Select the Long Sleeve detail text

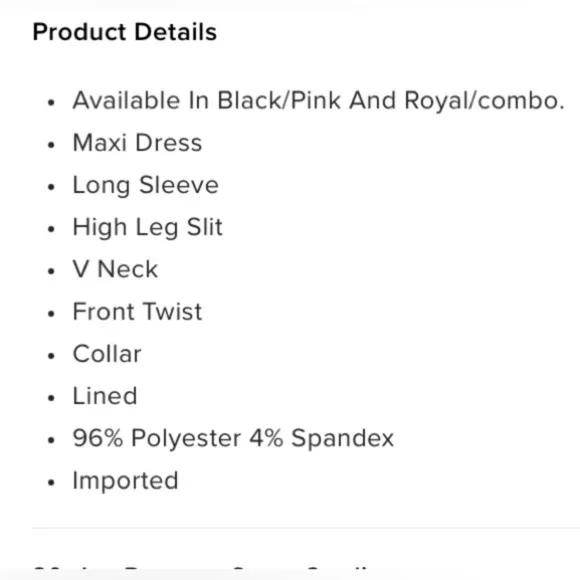tap(146, 185)
